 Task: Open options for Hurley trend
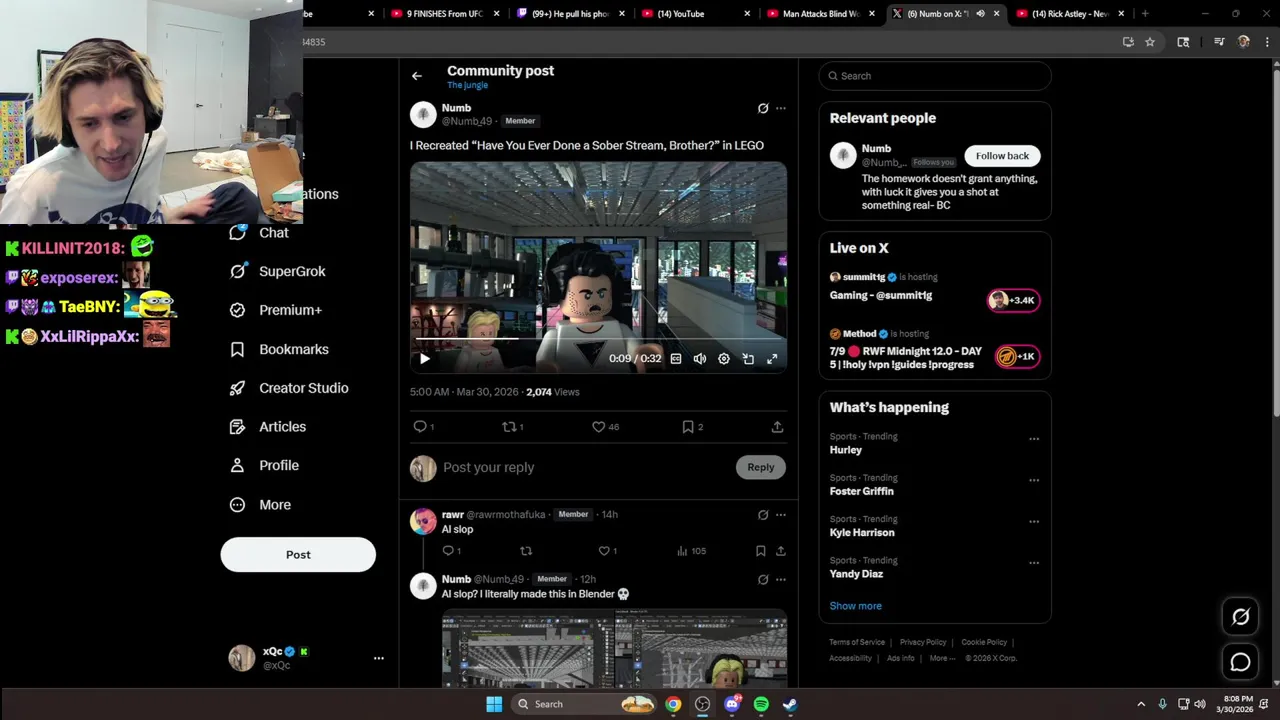(1034, 438)
